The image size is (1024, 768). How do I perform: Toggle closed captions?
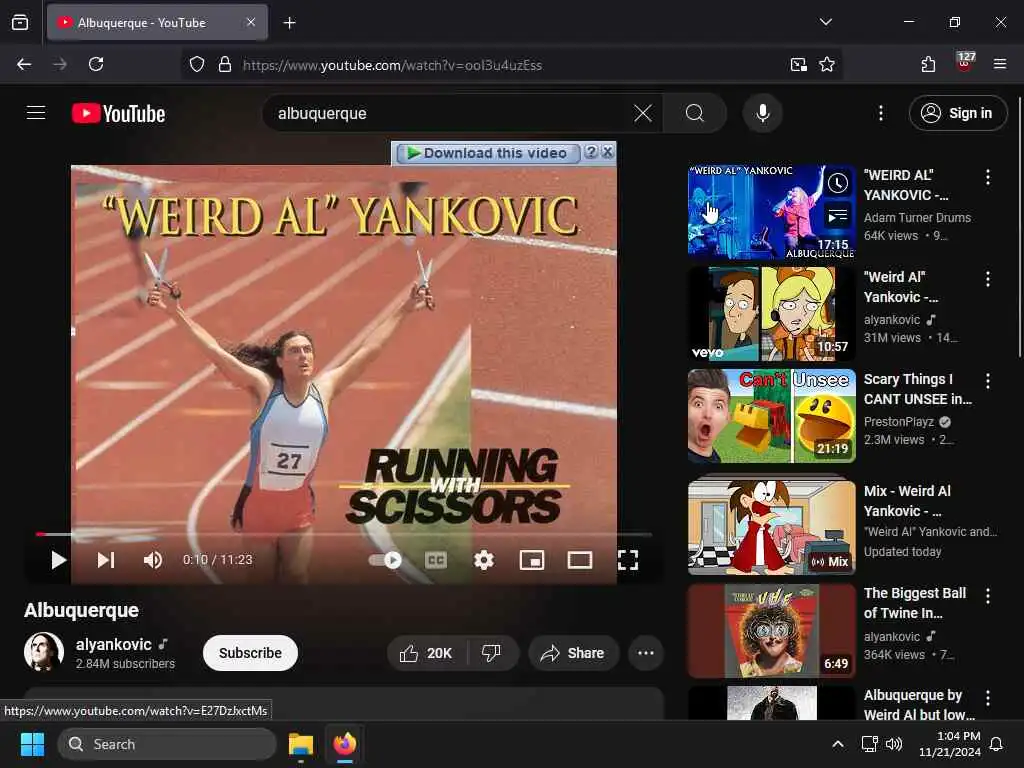(436, 560)
